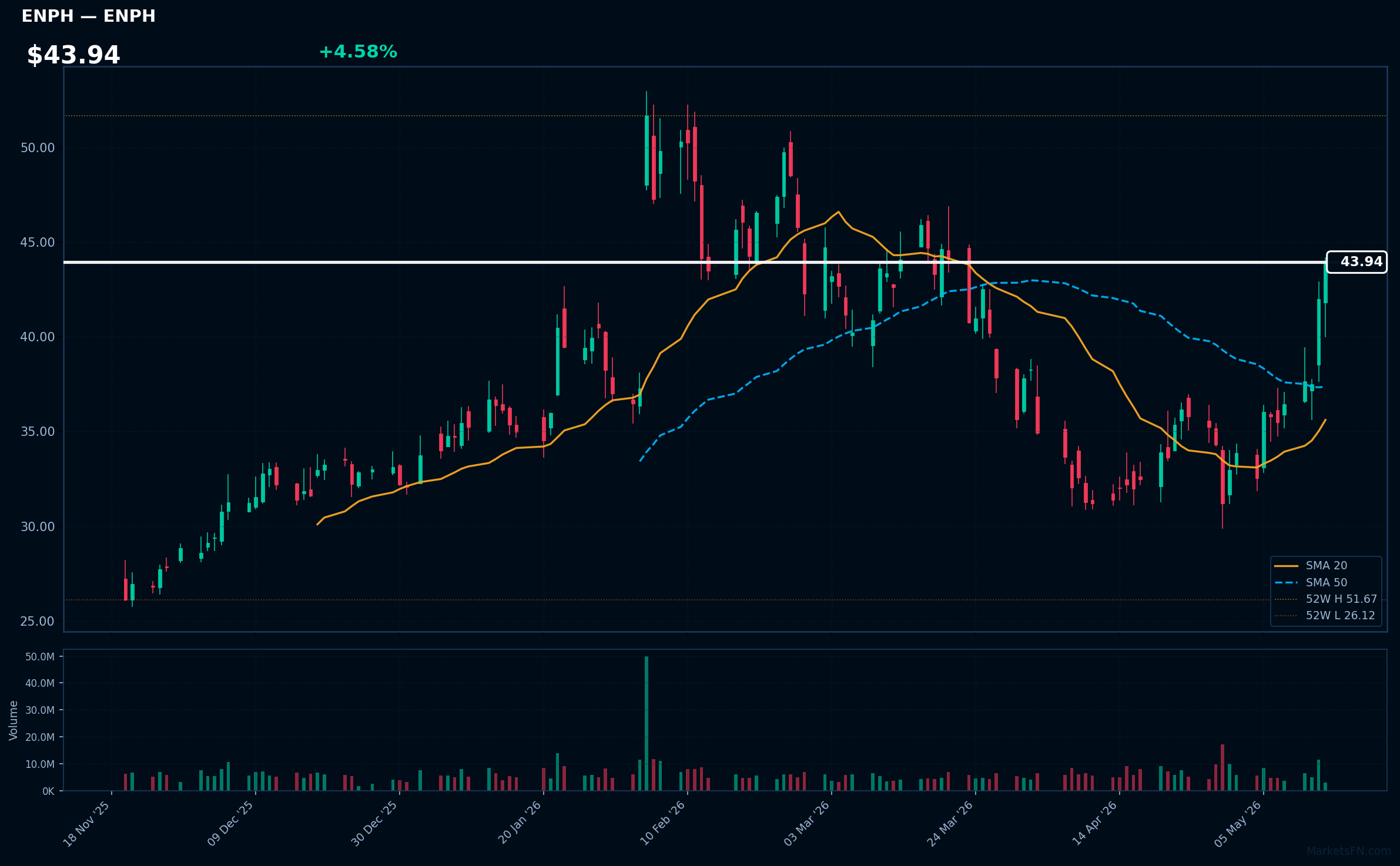Click the orange SMA 20 line sample in legend

point(1287,566)
